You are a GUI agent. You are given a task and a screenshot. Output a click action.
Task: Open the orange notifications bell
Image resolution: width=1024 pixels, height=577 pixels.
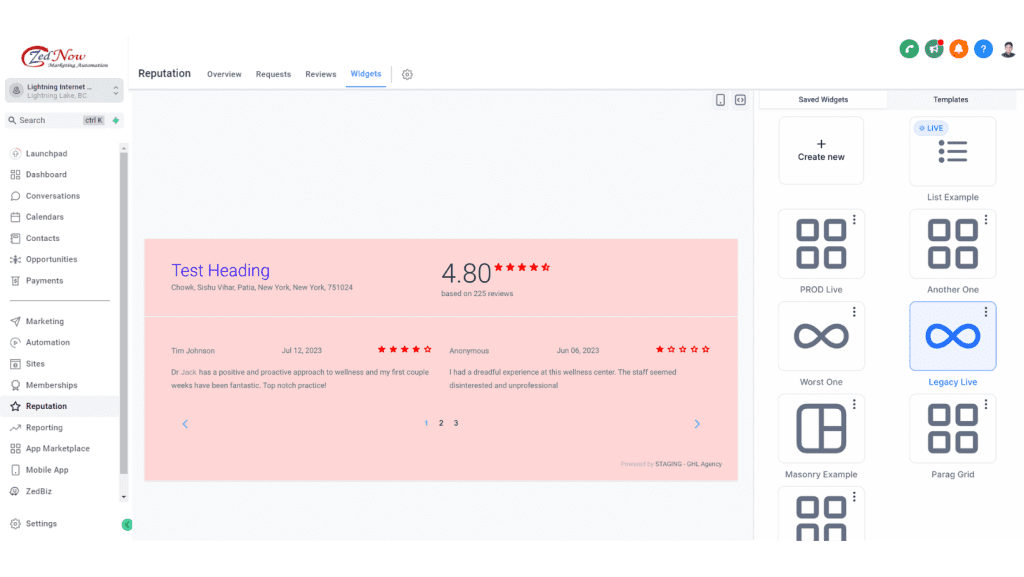[958, 48]
